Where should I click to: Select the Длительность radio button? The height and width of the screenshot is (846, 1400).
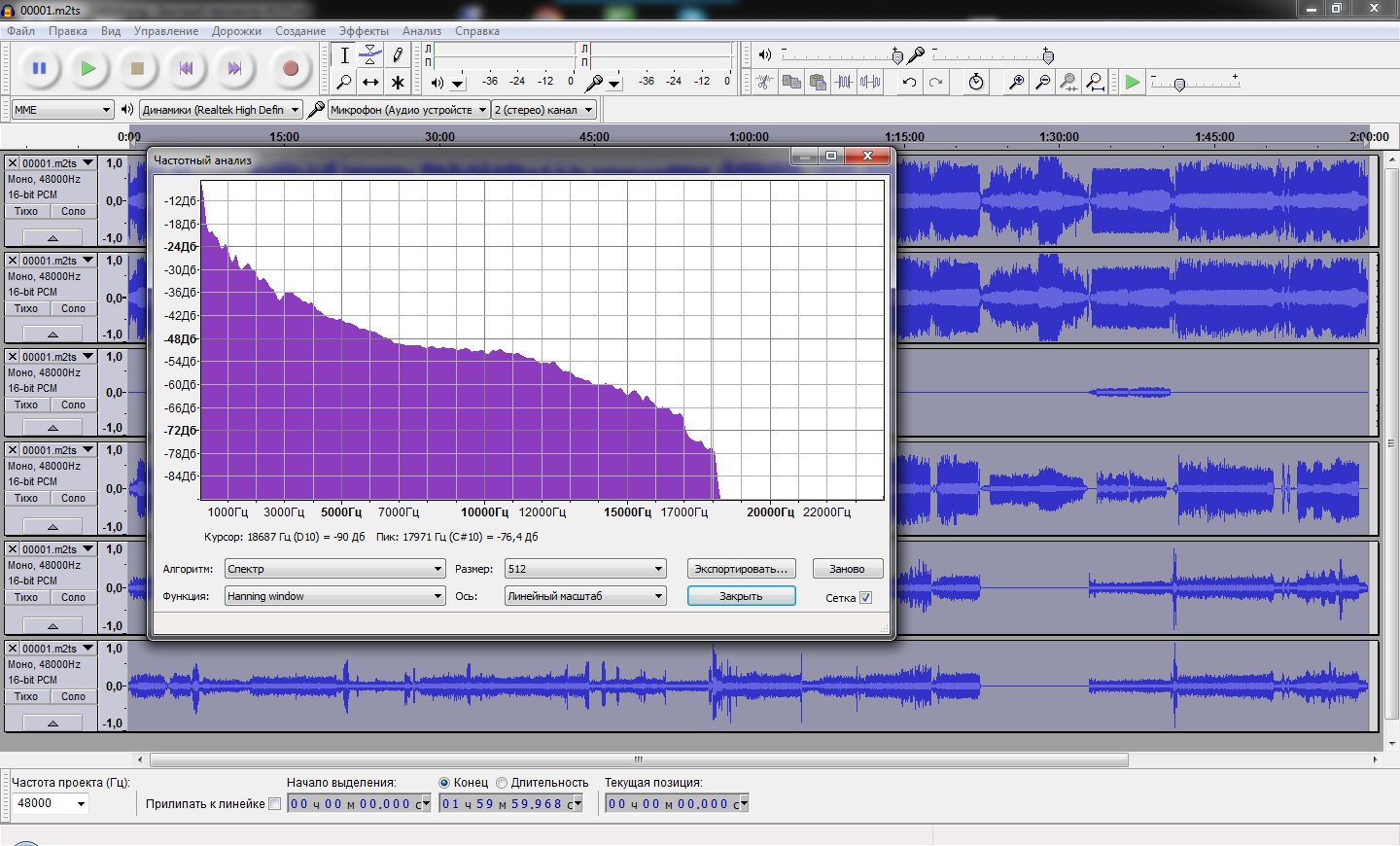point(502,783)
